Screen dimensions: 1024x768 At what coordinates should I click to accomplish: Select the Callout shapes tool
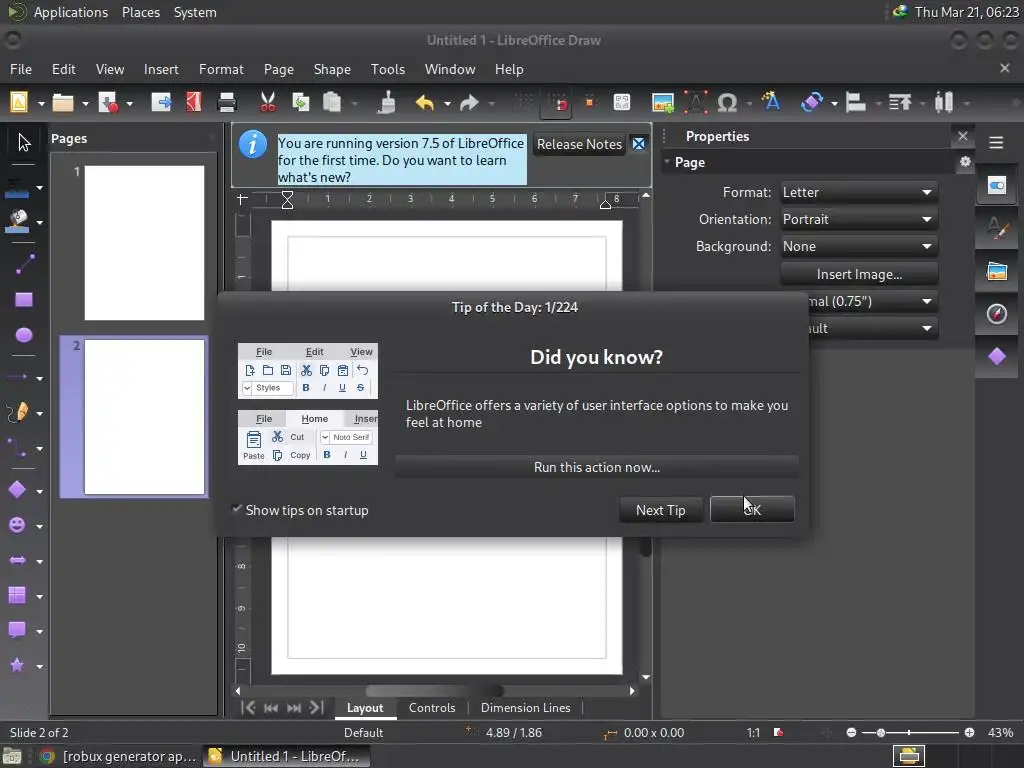pyautogui.click(x=17, y=630)
